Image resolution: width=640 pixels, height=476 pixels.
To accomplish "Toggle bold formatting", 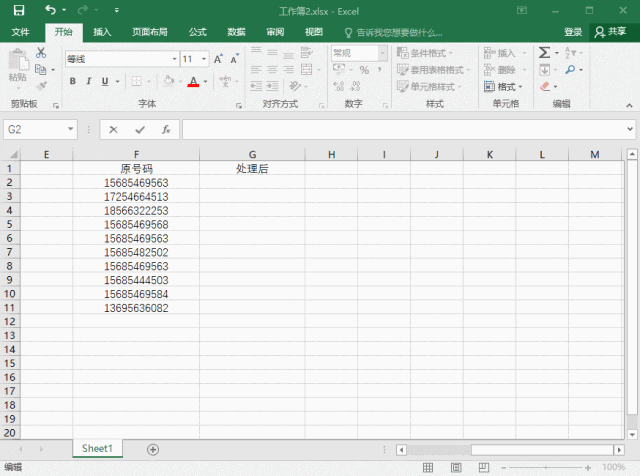I will point(72,81).
